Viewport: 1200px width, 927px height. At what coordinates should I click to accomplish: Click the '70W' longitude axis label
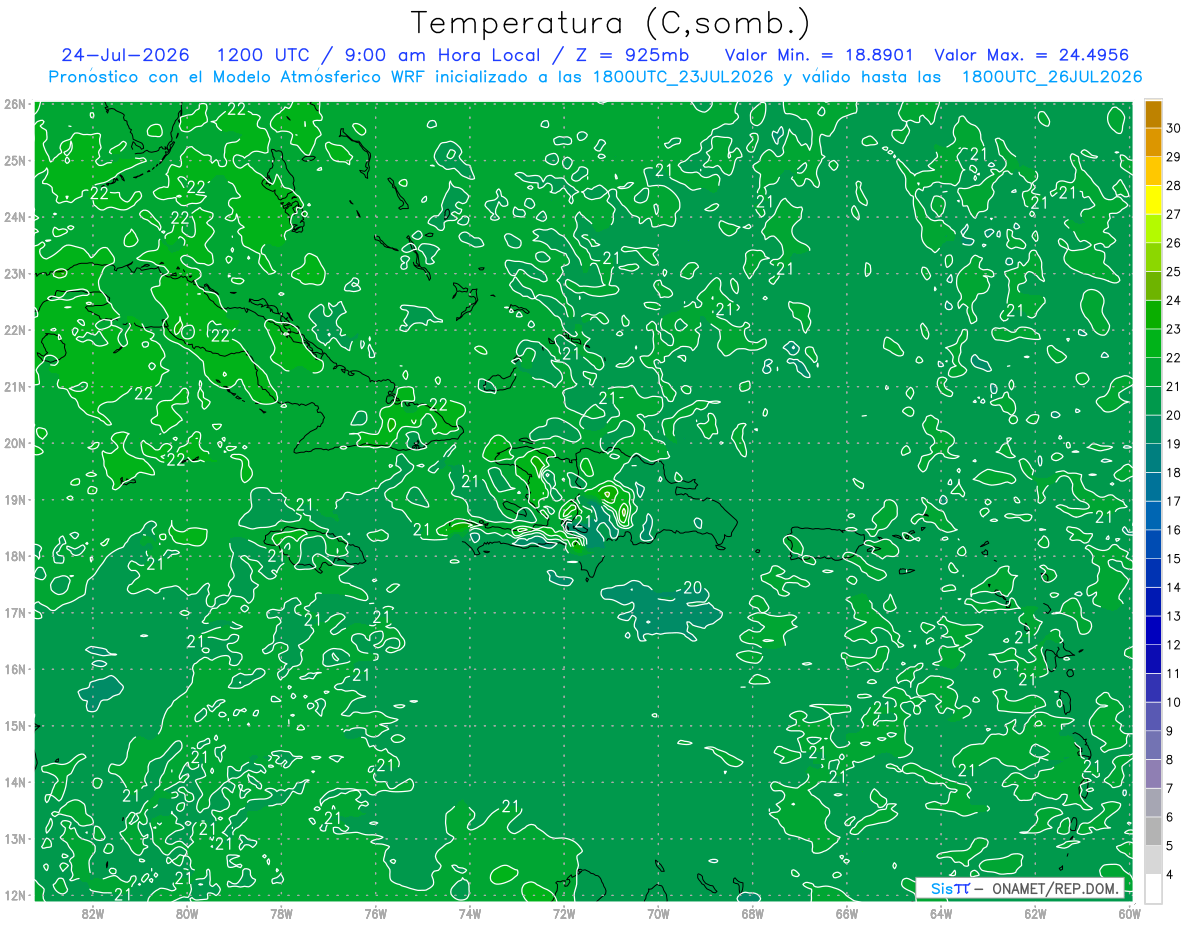click(x=658, y=913)
